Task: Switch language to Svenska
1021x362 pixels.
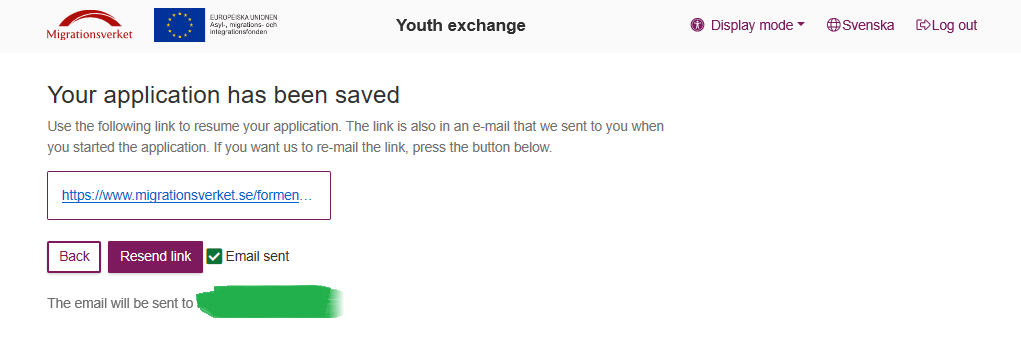Action: tap(860, 25)
